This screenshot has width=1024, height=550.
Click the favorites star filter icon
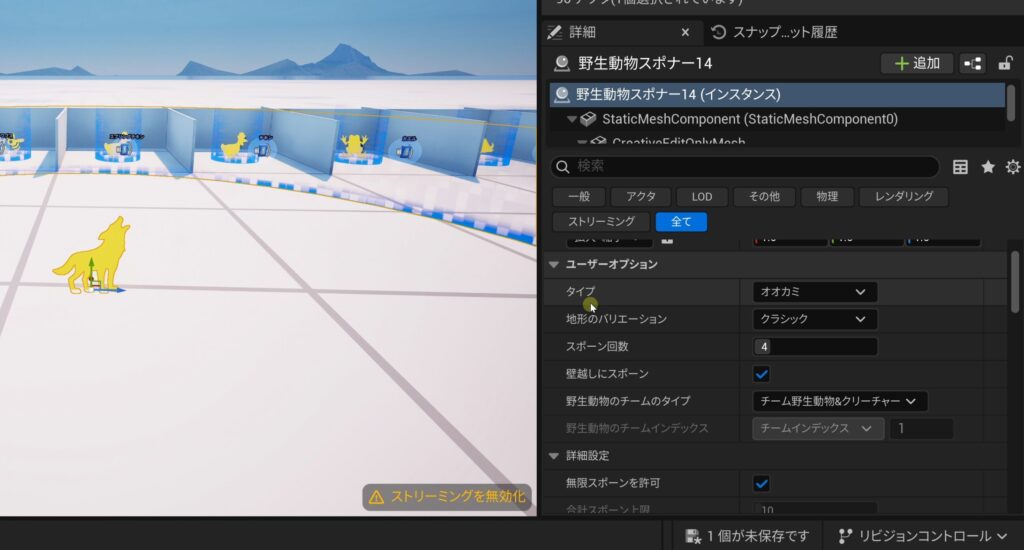click(988, 167)
